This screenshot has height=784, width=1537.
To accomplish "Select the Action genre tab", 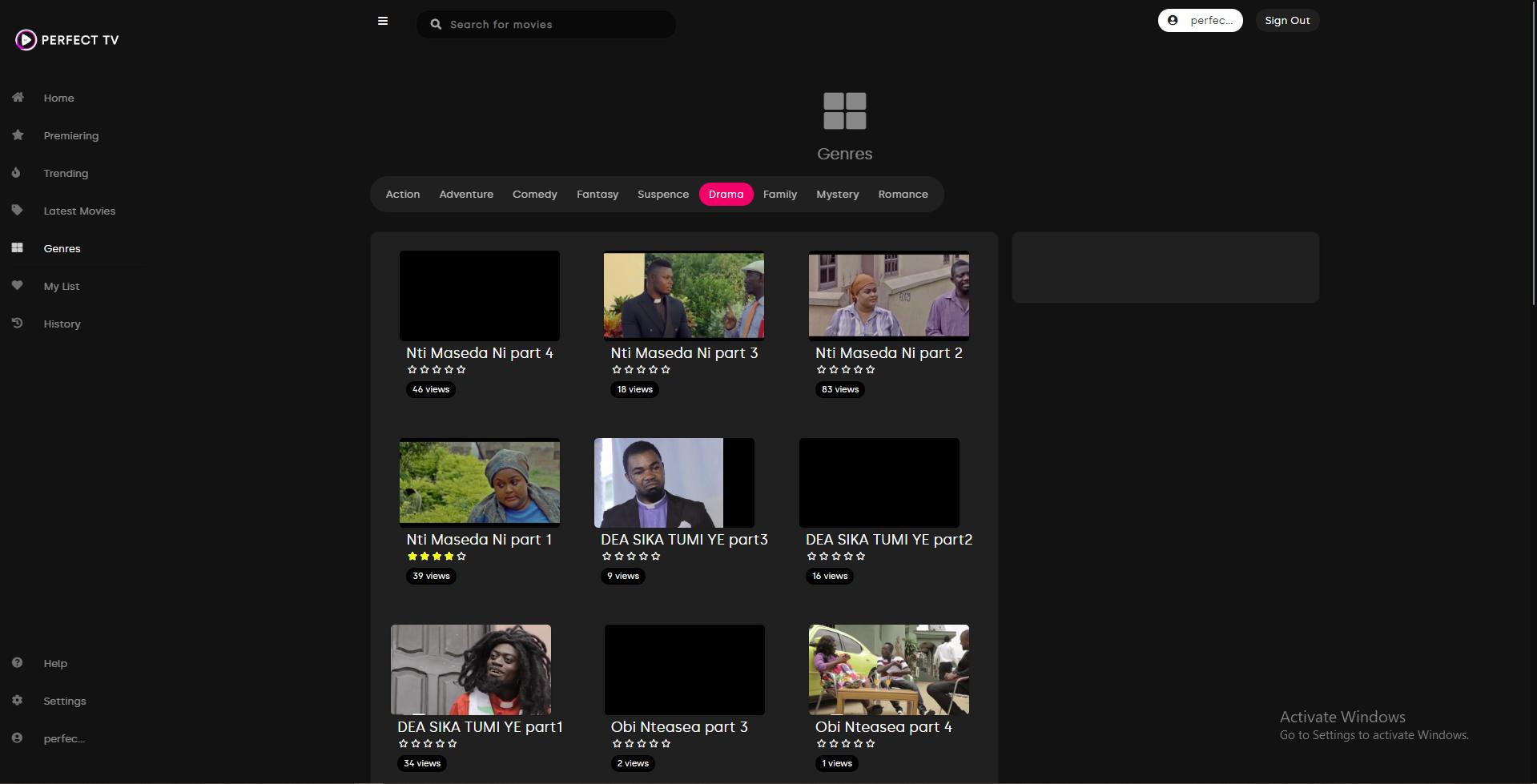I will click(403, 195).
